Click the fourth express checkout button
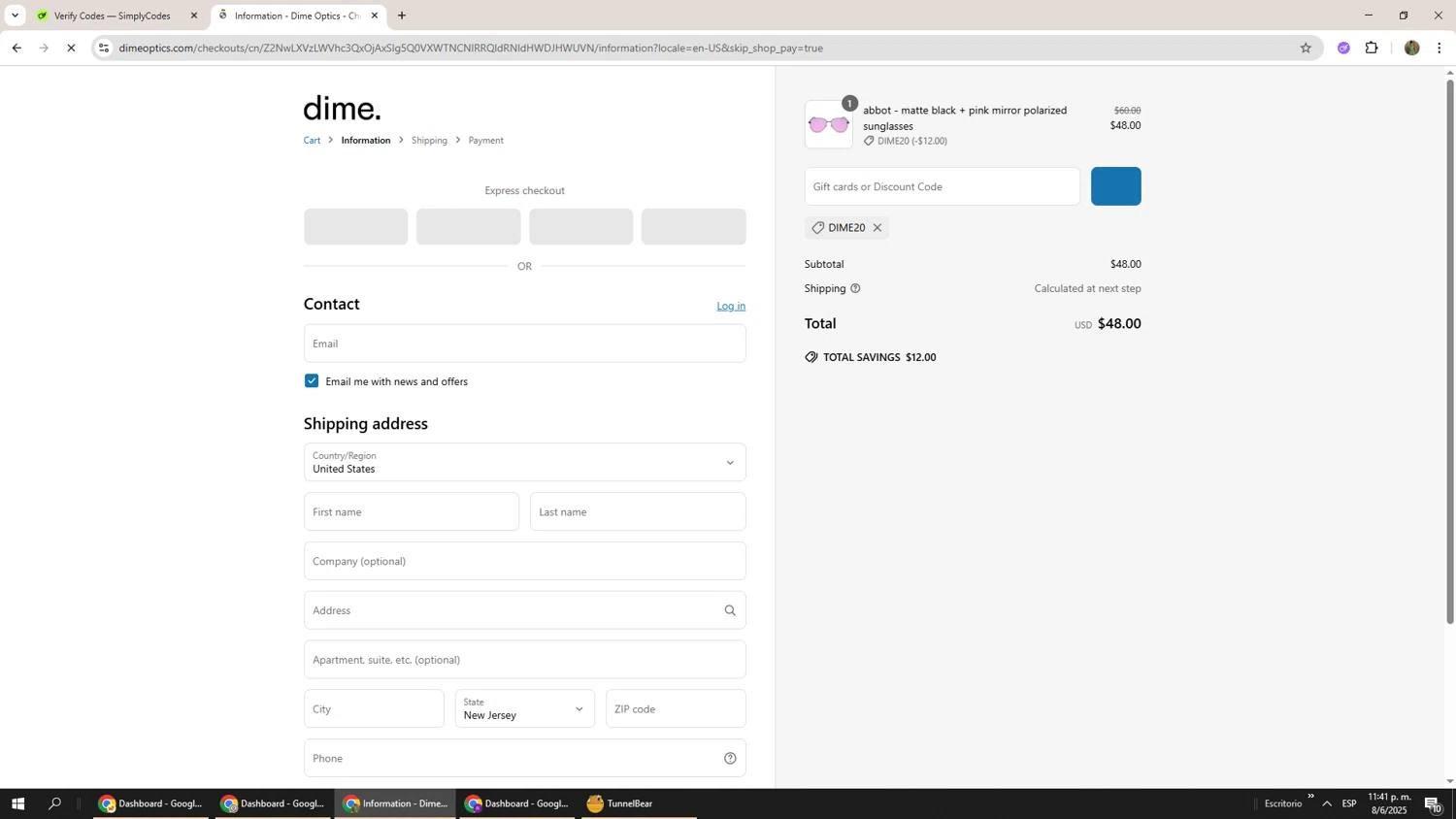 click(x=693, y=227)
